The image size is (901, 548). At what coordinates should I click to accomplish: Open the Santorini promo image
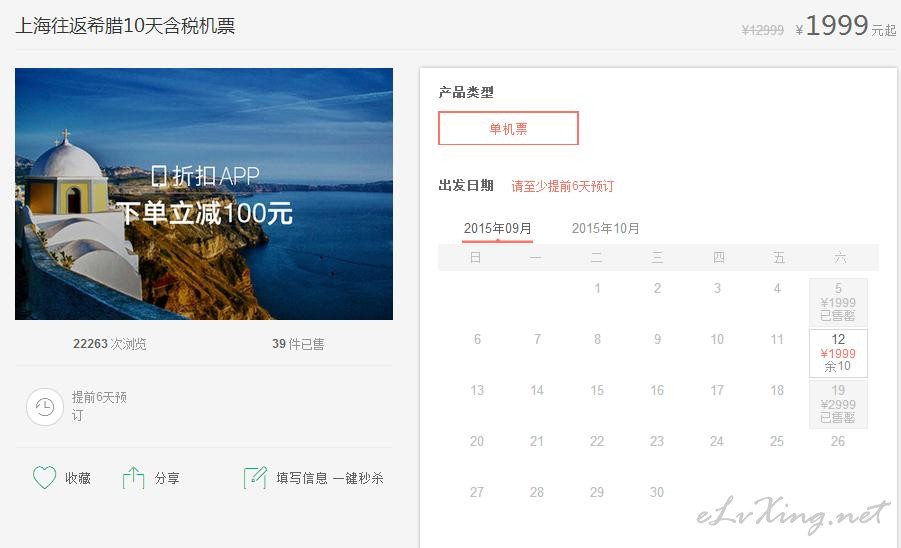coord(204,194)
